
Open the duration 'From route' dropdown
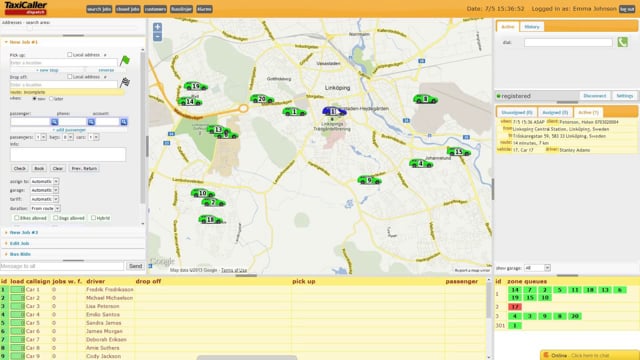pos(46,209)
